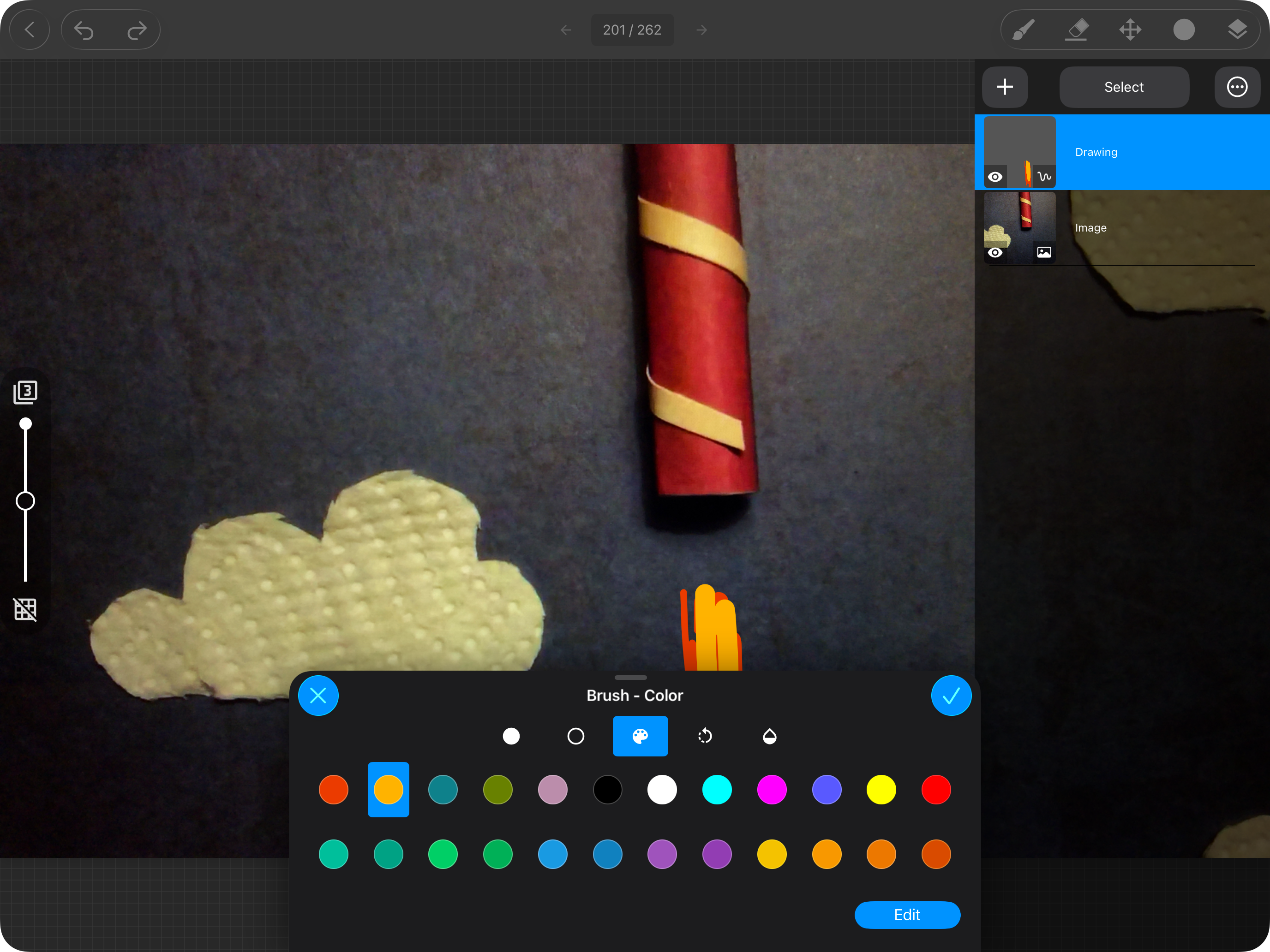The width and height of the screenshot is (1270, 952).
Task: Pick the dark teal swatch in first row
Action: (443, 790)
